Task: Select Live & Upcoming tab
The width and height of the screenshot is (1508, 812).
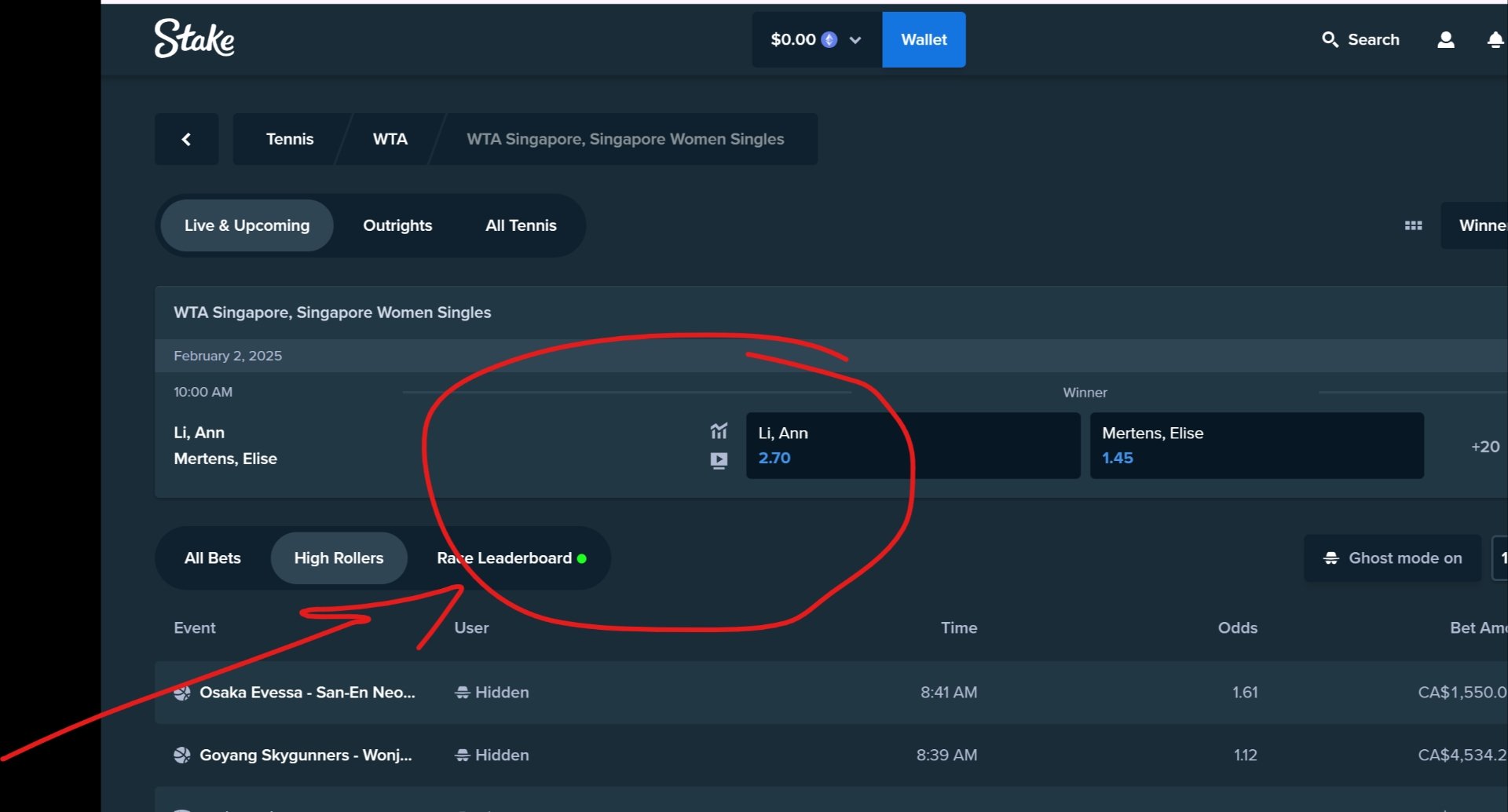Action: (x=247, y=225)
